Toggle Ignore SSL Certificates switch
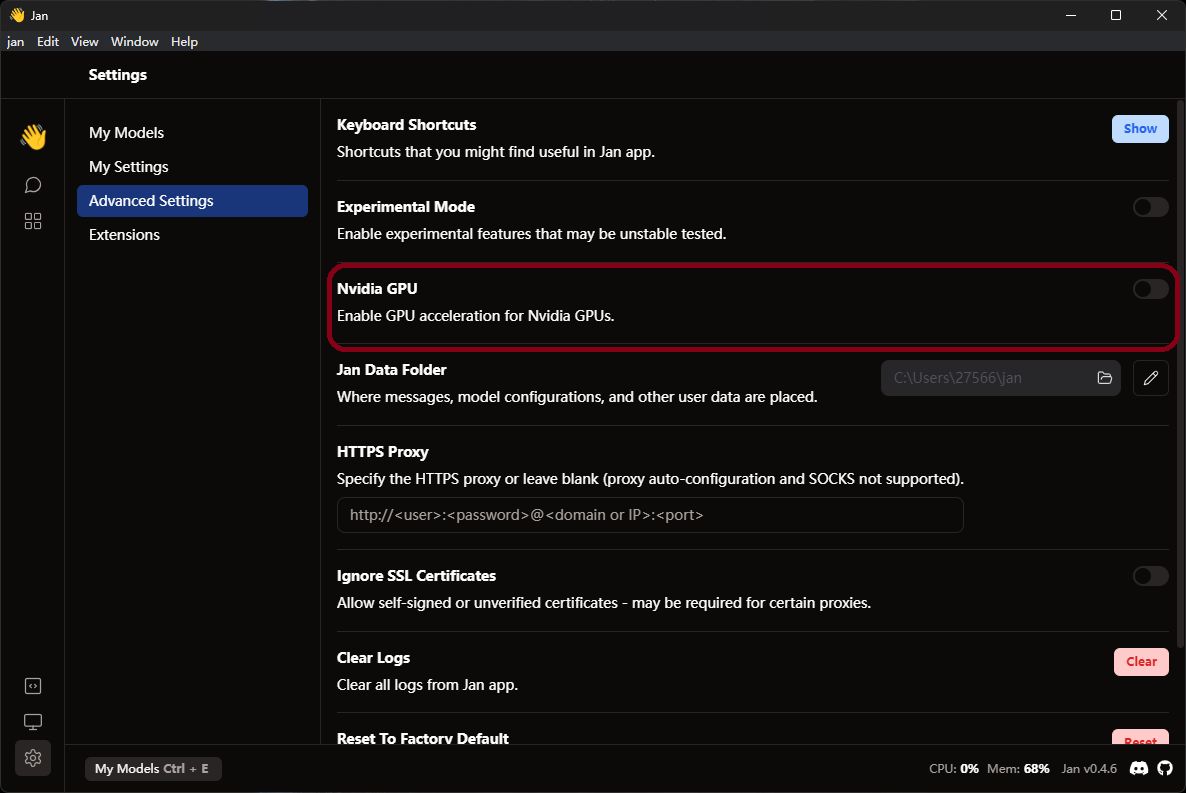The height and width of the screenshot is (793, 1186). tap(1150, 576)
